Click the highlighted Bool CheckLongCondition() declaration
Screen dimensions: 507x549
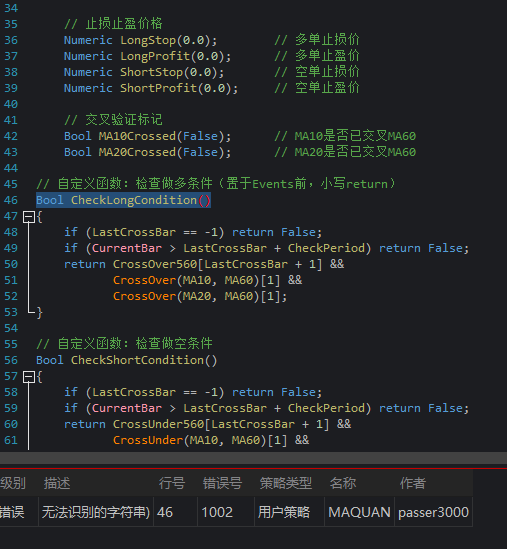pos(123,200)
